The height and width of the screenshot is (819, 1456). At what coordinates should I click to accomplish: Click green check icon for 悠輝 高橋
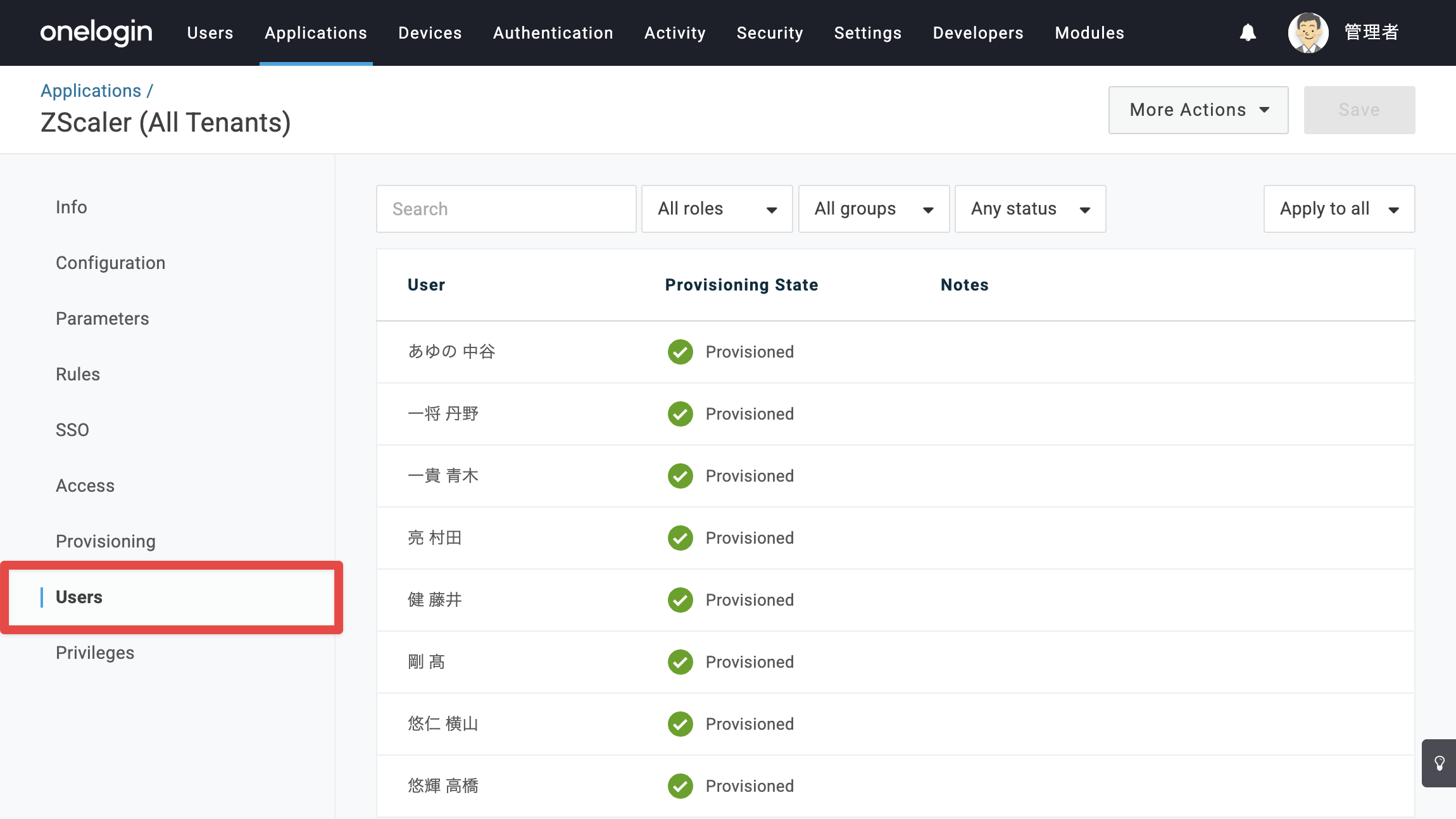(x=681, y=786)
